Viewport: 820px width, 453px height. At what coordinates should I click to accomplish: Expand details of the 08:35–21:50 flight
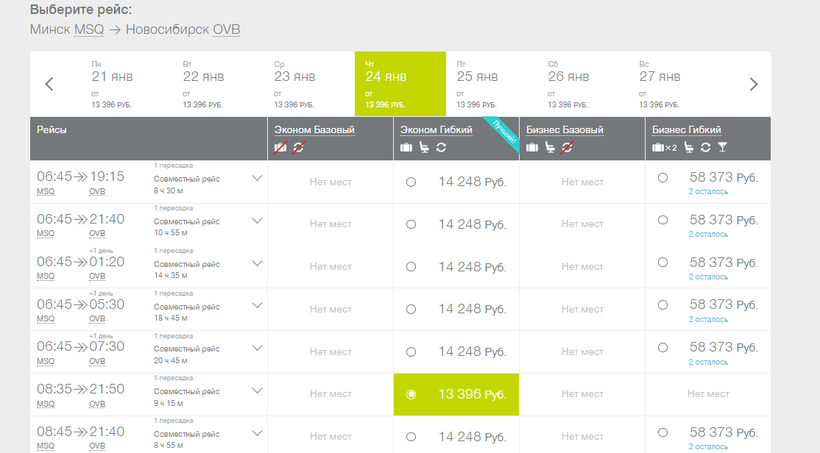[x=257, y=391]
